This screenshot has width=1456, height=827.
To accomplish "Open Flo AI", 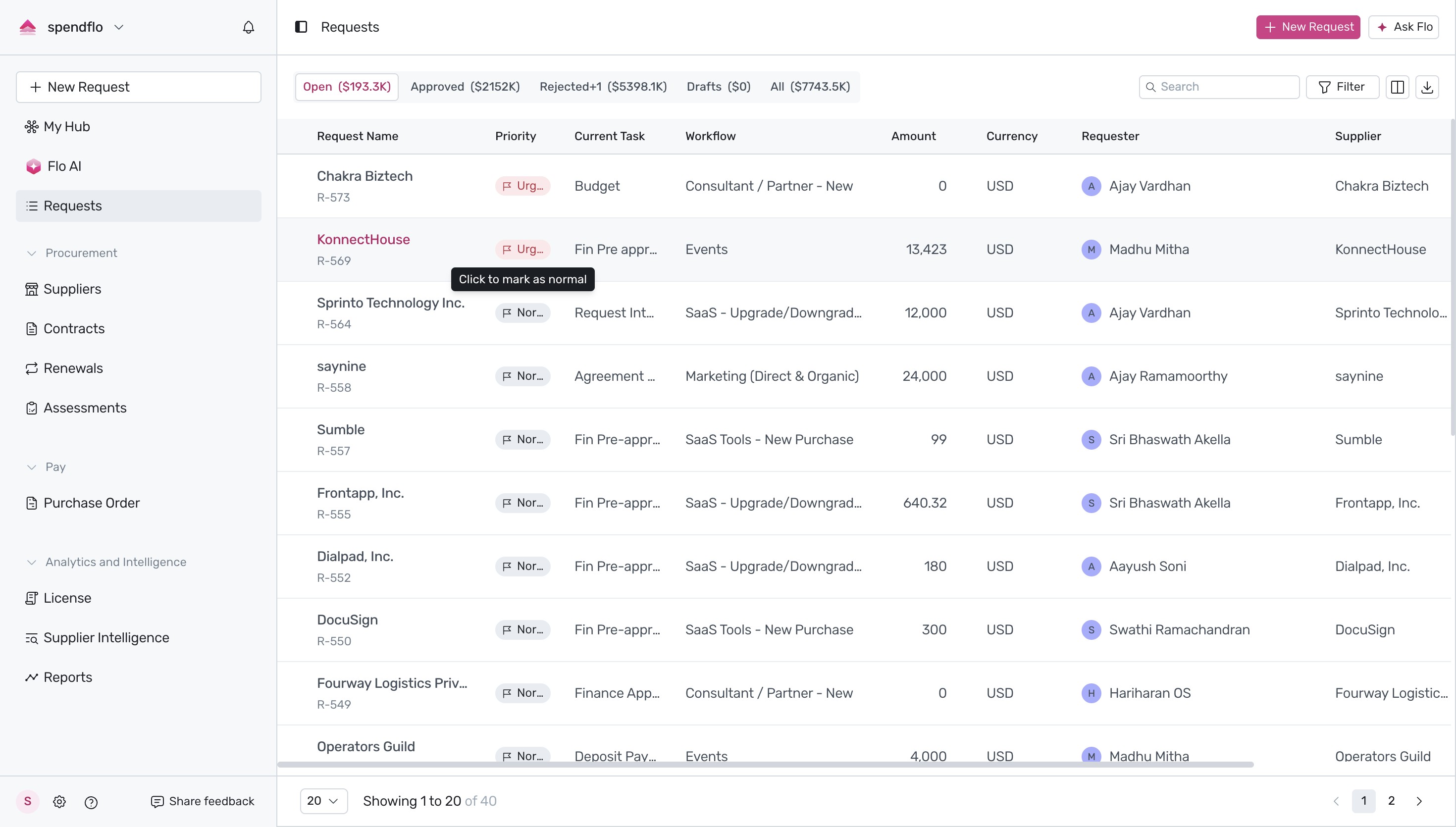I will tap(139, 166).
